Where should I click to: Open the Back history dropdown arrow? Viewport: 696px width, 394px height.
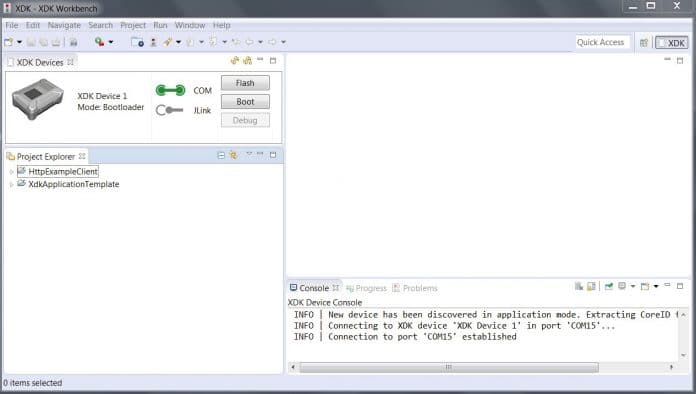click(261, 42)
